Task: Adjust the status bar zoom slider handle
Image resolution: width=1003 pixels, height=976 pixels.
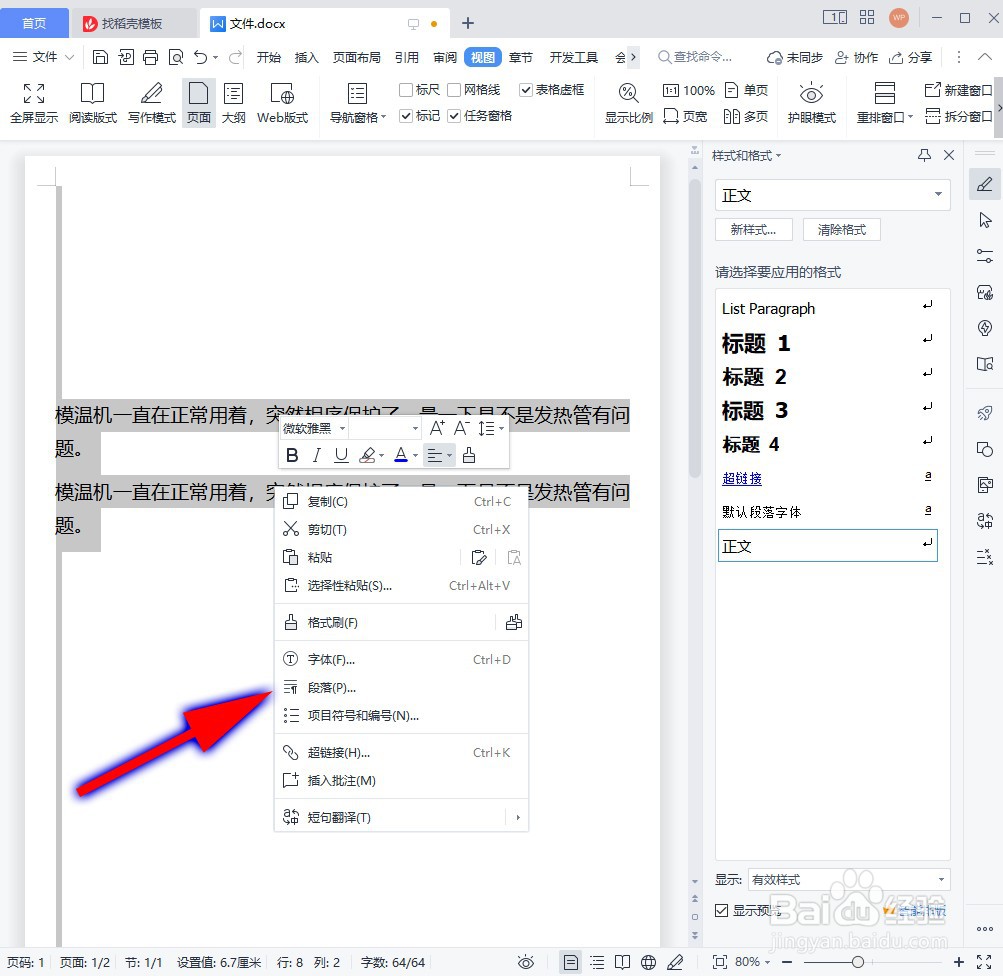Action: click(x=858, y=962)
